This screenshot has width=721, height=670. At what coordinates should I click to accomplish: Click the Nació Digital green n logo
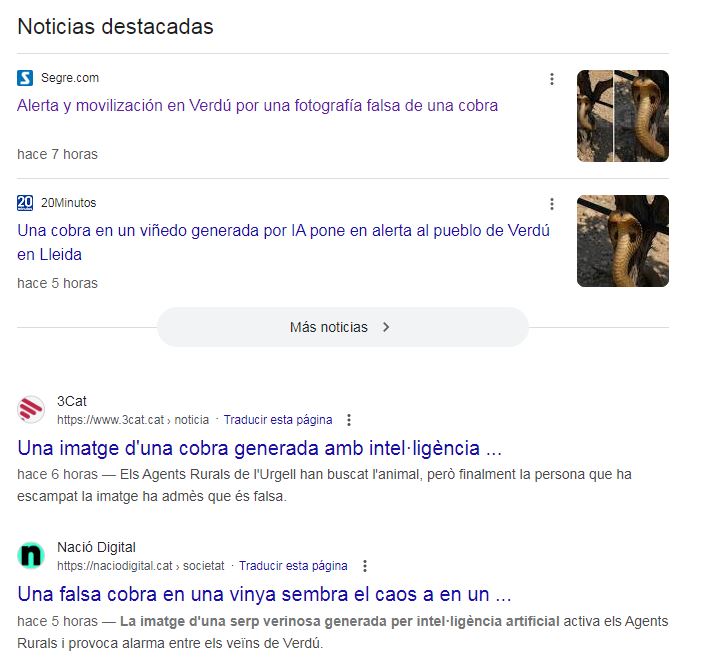coord(31,555)
